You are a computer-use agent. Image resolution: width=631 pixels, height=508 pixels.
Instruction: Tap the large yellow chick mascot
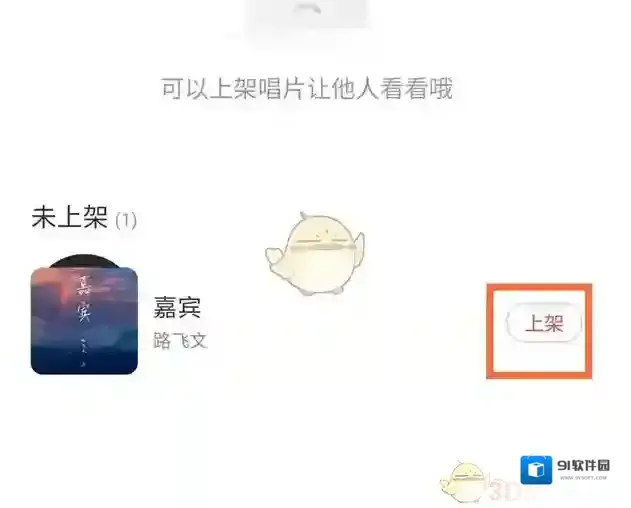[315, 254]
